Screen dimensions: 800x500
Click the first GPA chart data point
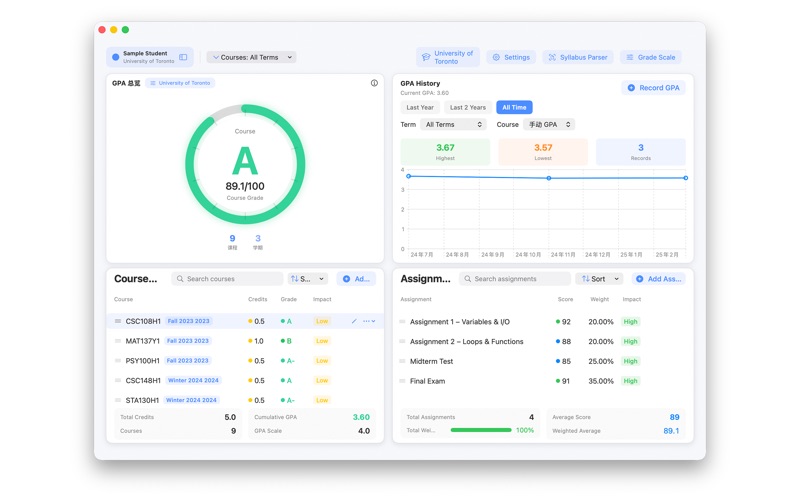click(x=409, y=176)
